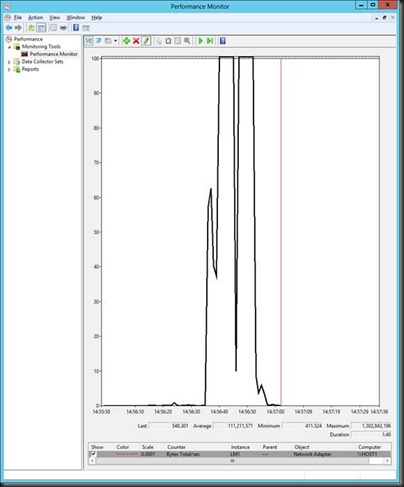The width and height of the screenshot is (404, 487).
Task: Click the Last value field
Action: pos(169,426)
